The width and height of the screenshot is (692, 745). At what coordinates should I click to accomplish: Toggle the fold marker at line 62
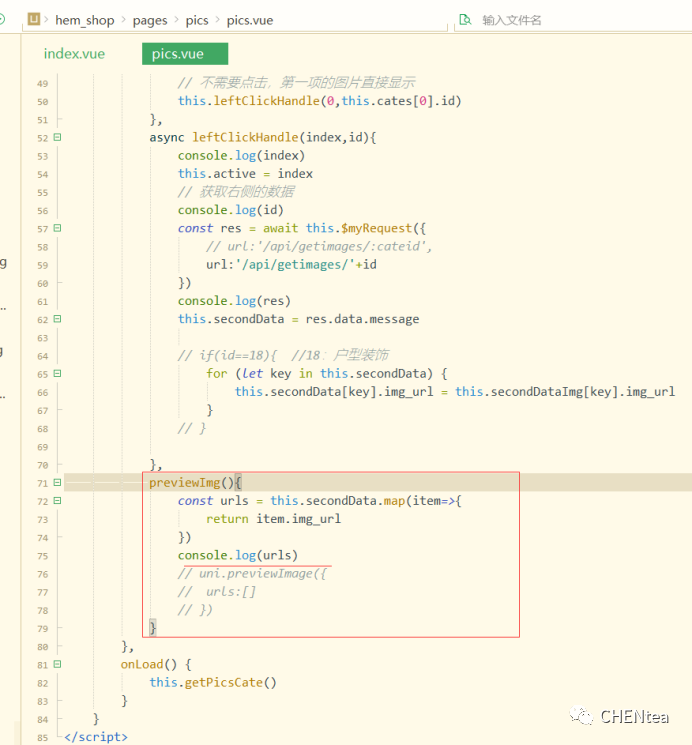point(57,319)
